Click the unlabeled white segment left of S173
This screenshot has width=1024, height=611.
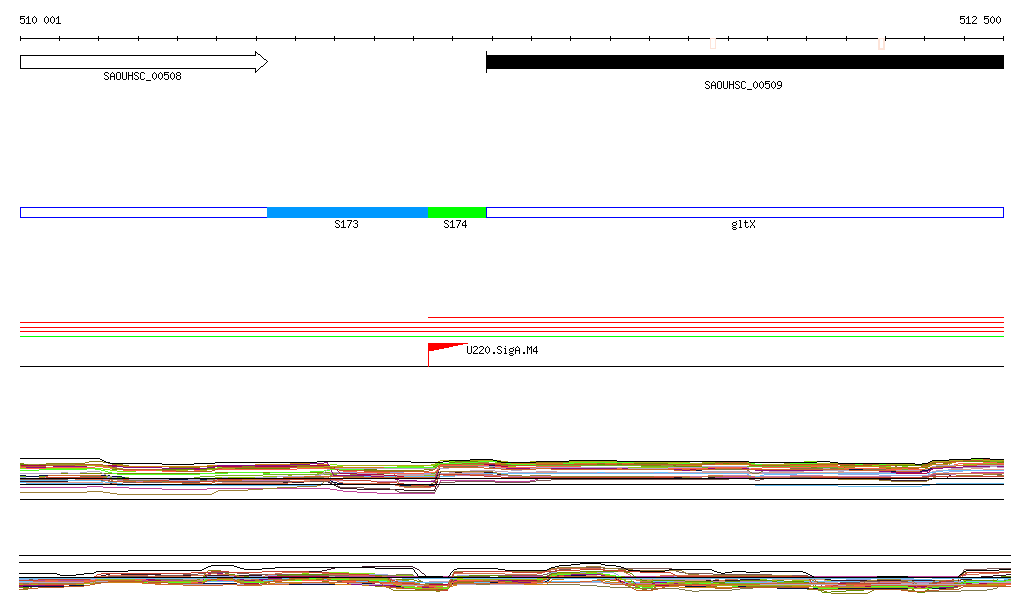pyautogui.click(x=143, y=212)
